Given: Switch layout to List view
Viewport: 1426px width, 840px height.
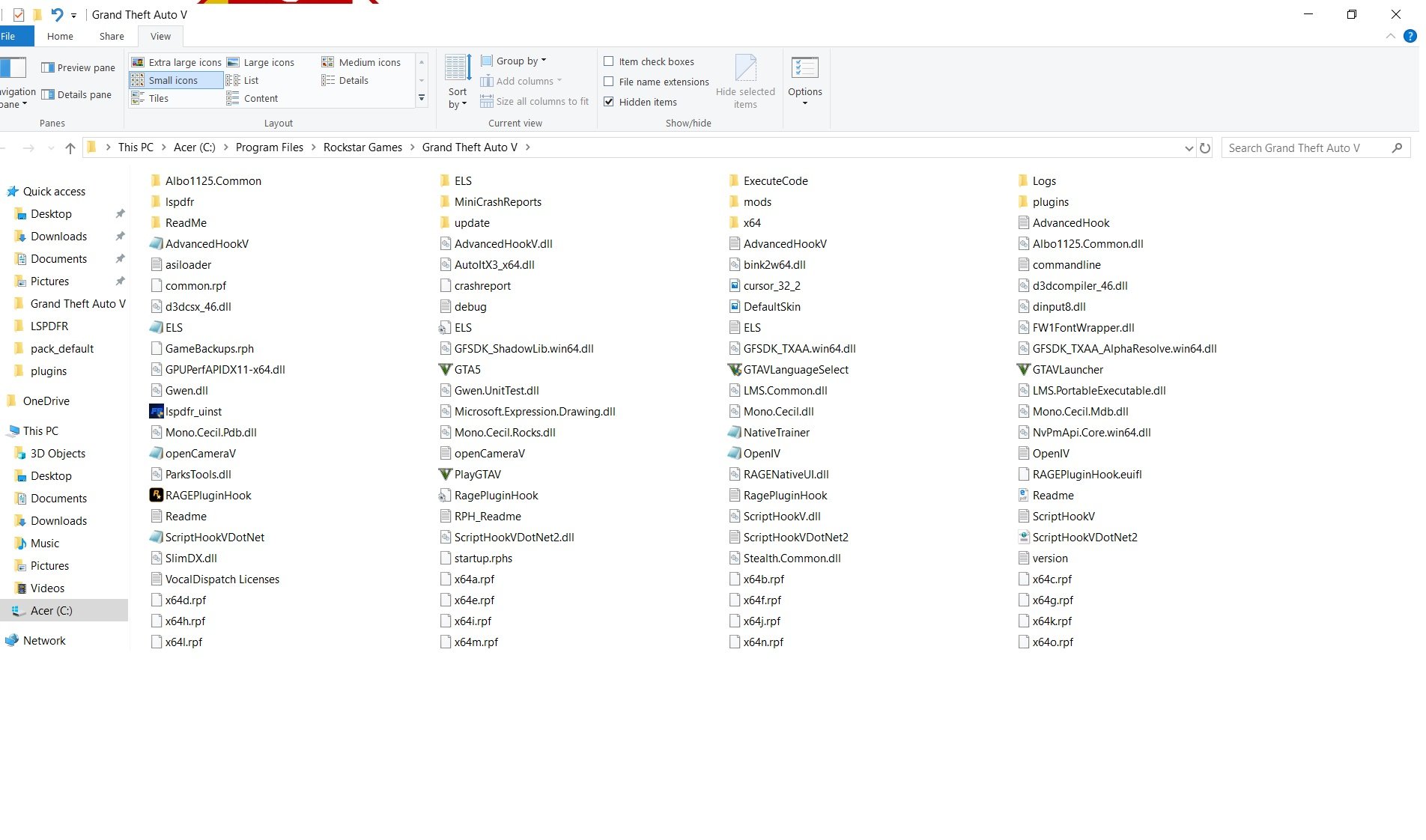Looking at the screenshot, I should pyautogui.click(x=243, y=80).
